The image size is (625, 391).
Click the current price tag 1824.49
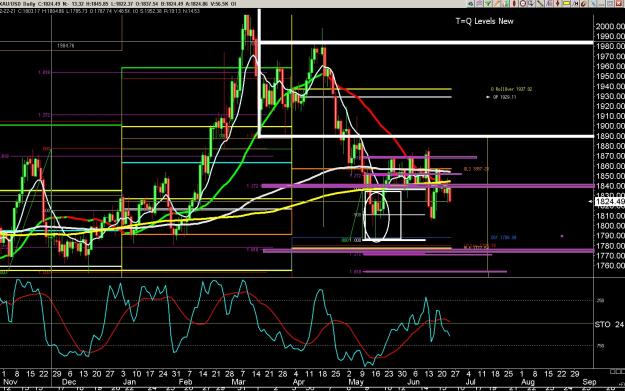pos(609,202)
